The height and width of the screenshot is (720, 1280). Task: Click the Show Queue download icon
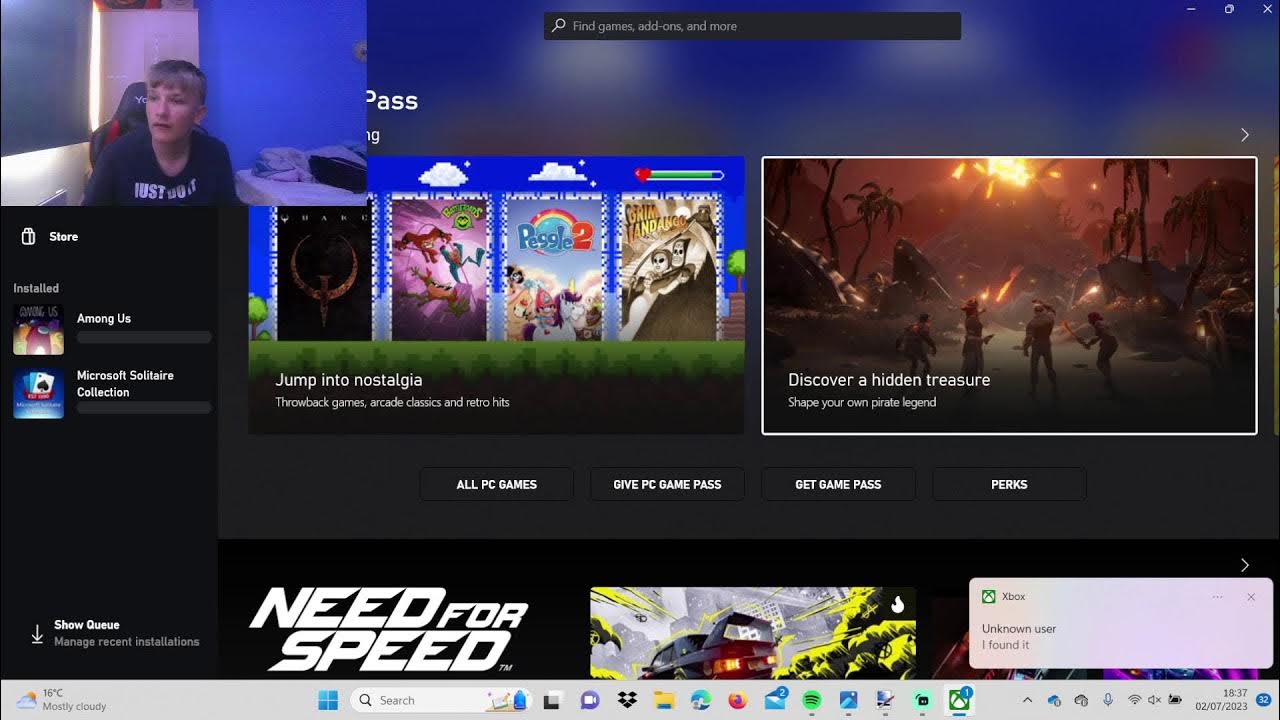coord(37,634)
